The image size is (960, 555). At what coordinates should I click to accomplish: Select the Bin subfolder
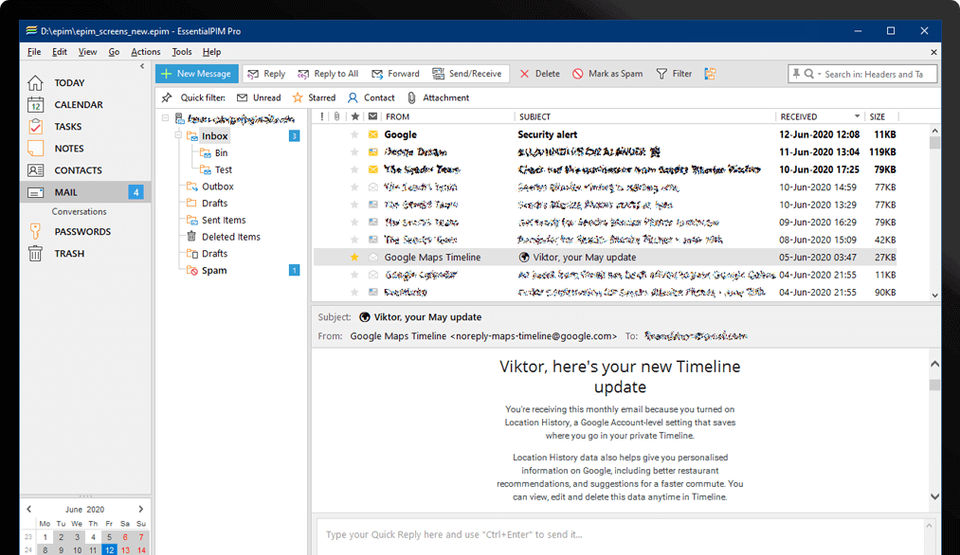pyautogui.click(x=221, y=153)
